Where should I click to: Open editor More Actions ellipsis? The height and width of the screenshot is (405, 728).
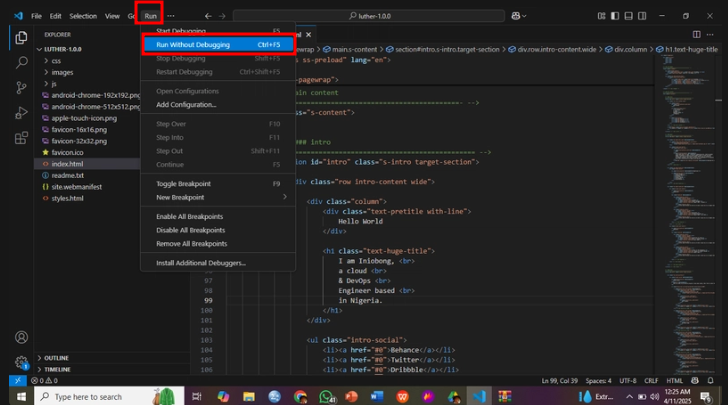pos(710,34)
